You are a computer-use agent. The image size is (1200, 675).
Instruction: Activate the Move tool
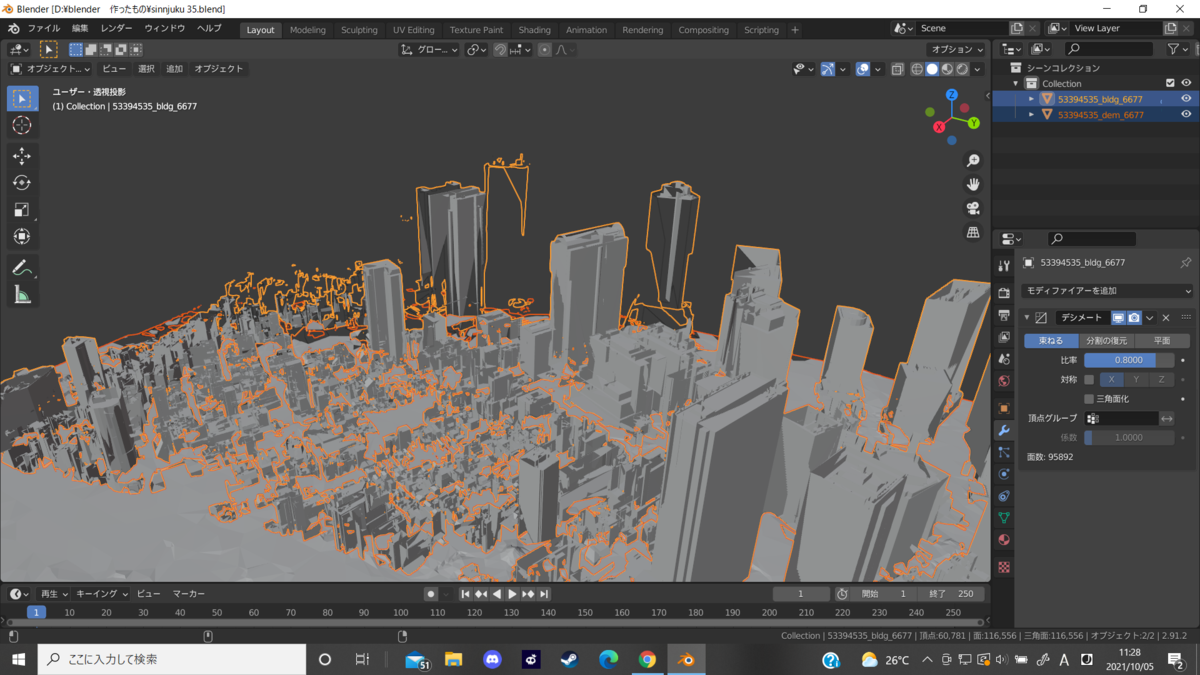[22, 156]
